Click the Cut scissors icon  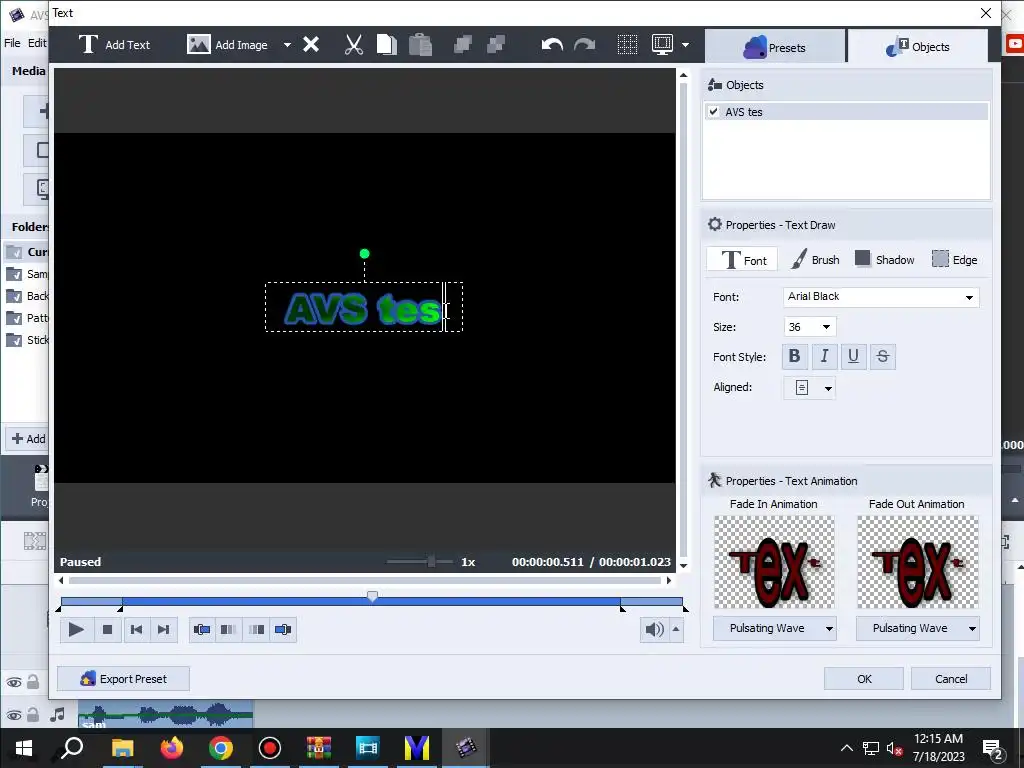(x=353, y=44)
